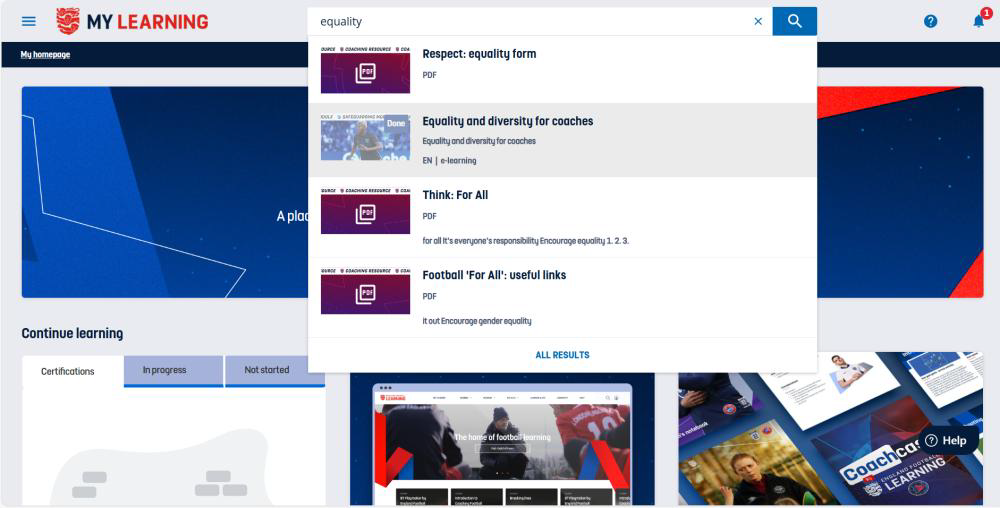Click the home of football learning card image
Viewport: 1000px width, 508px height.
point(502,440)
